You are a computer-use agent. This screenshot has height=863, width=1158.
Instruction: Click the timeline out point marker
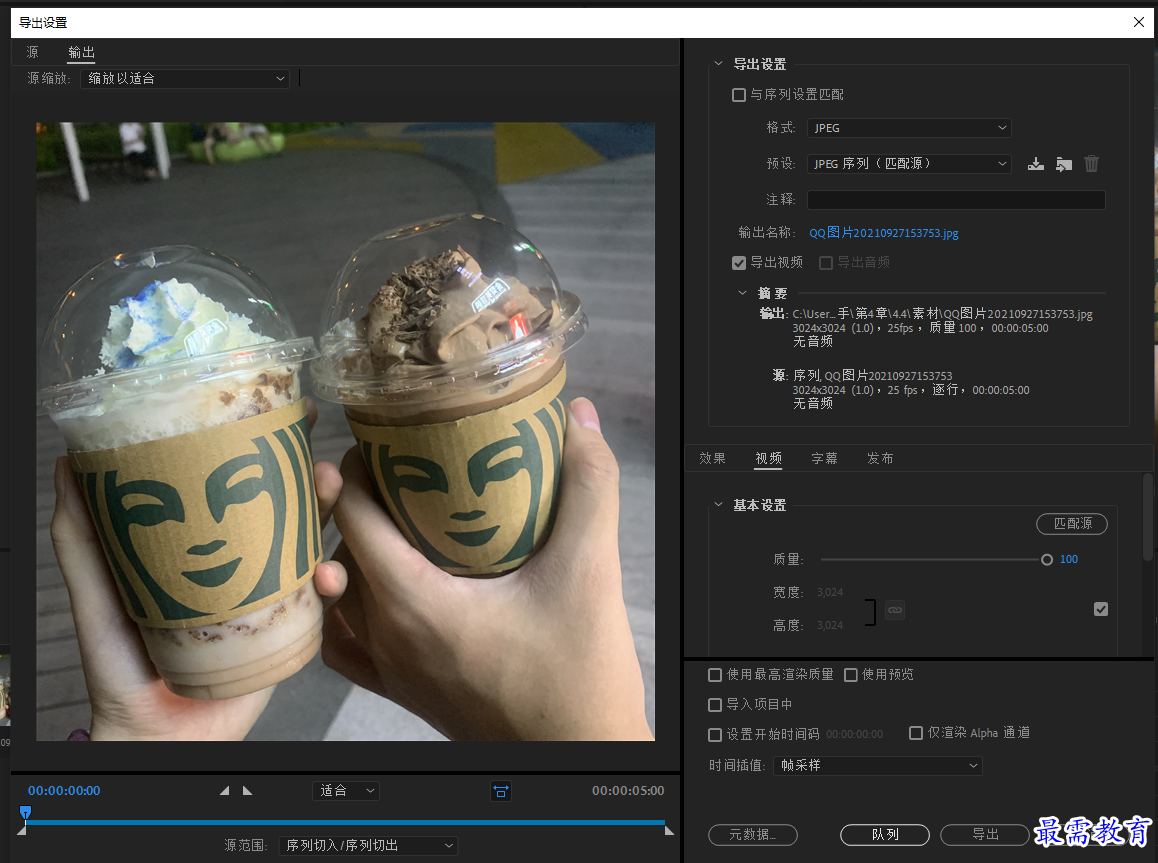[669, 831]
